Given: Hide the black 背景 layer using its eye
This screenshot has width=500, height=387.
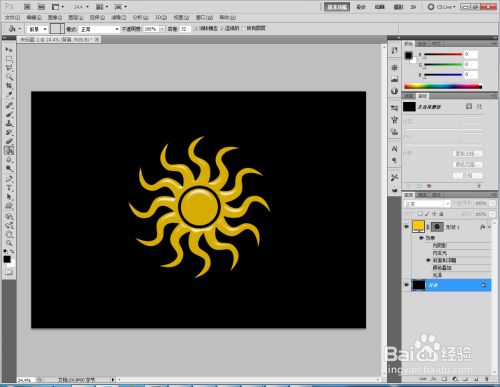Looking at the screenshot, I should tap(406, 285).
